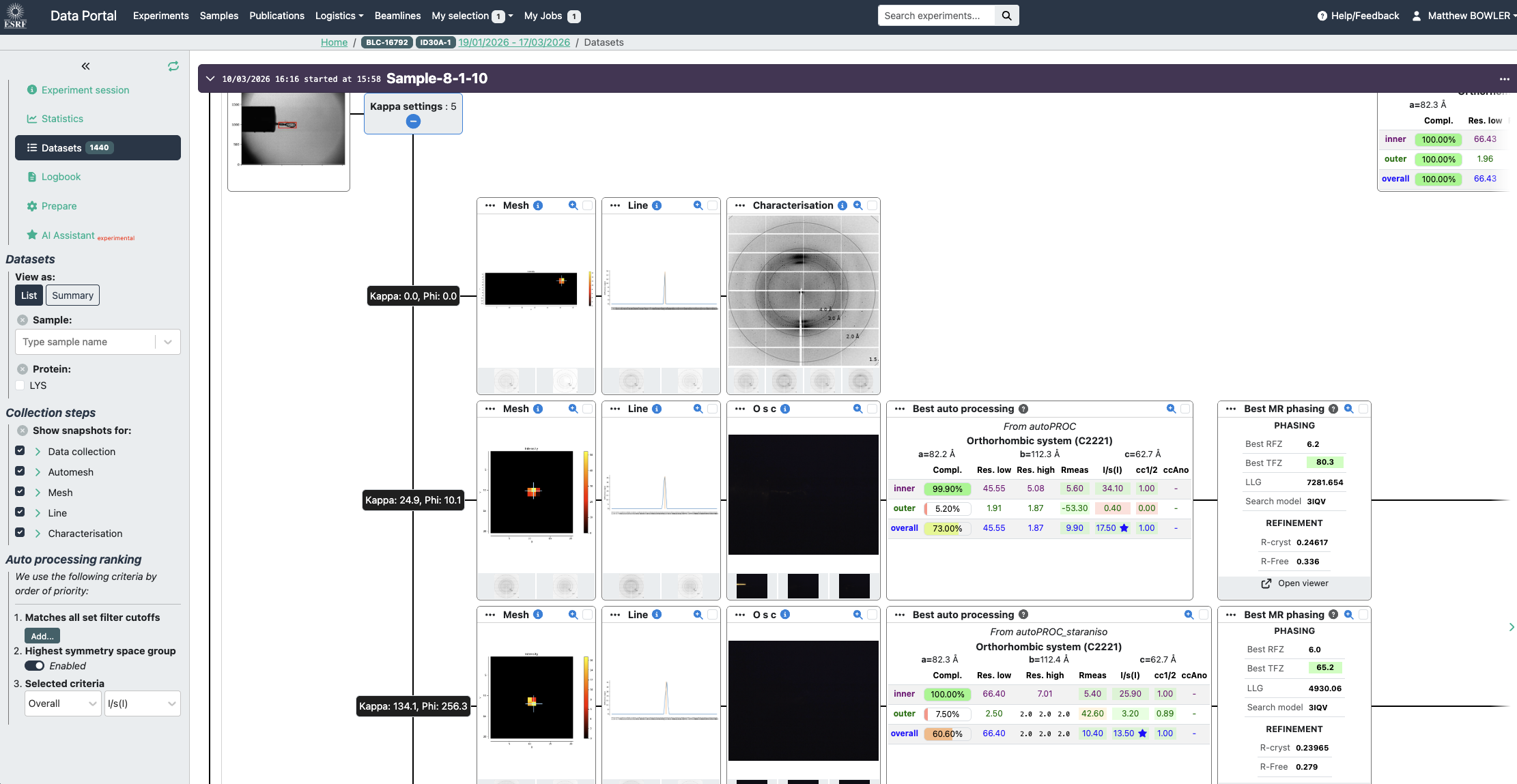Open the Characterisation panel three-dot menu
The height and width of the screenshot is (784, 1517).
[740, 205]
